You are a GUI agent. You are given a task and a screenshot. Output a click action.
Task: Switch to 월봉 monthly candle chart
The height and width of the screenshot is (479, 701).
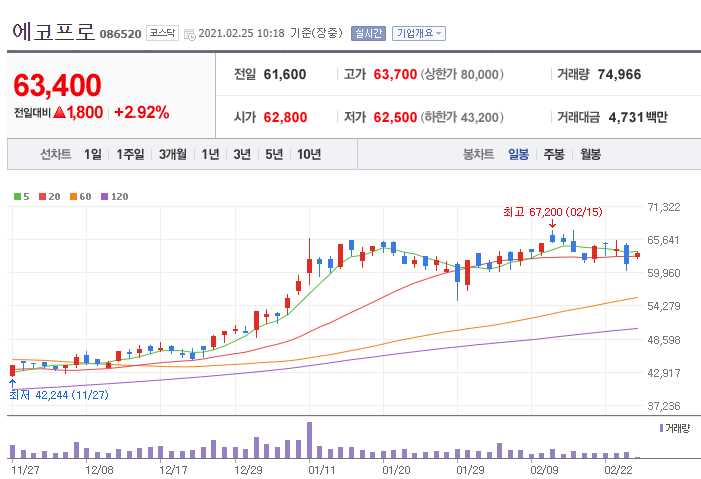click(591, 154)
